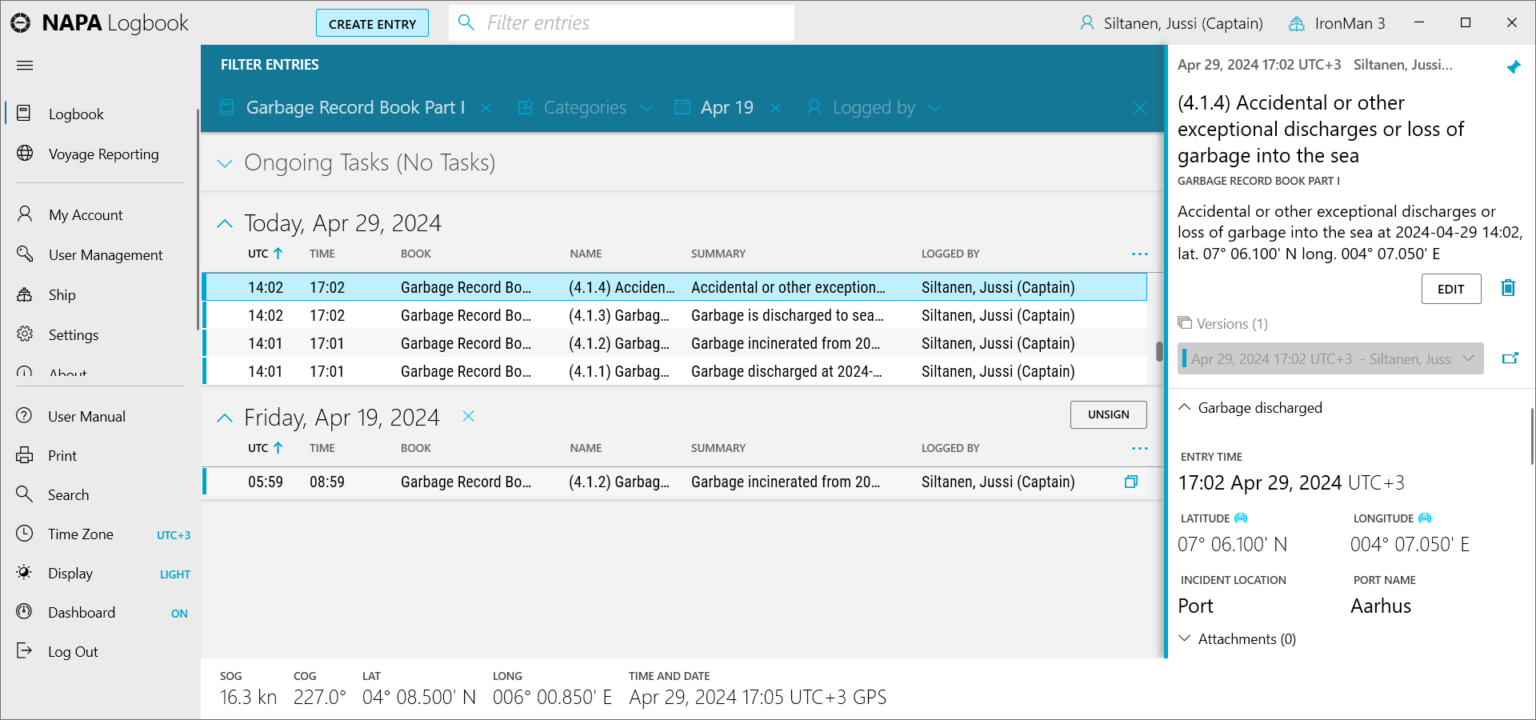The height and width of the screenshot is (720, 1536).
Task: Clear the Friday, Apr 19 date group
Action: 468,416
